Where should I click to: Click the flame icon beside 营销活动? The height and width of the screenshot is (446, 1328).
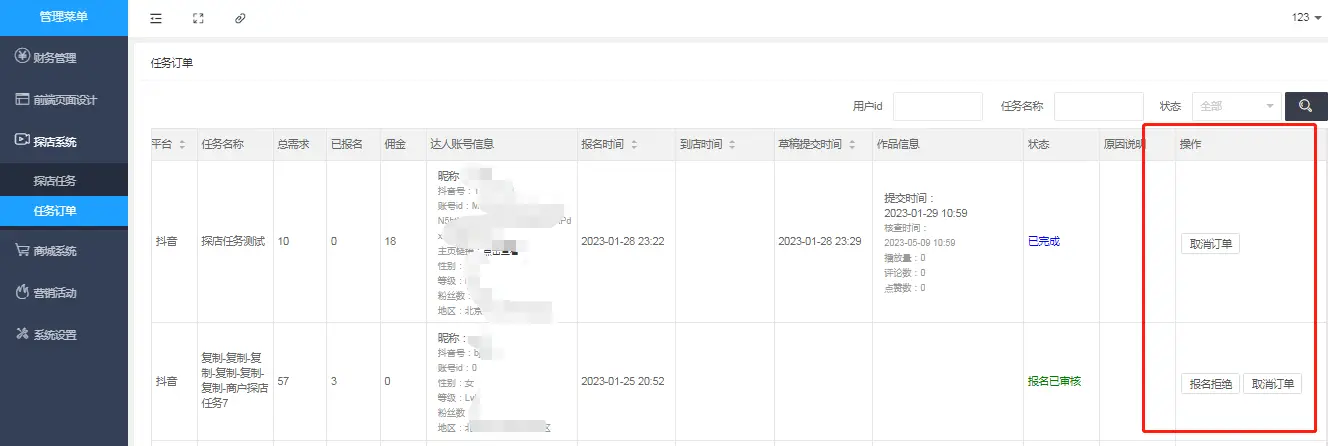pyautogui.click(x=22, y=293)
